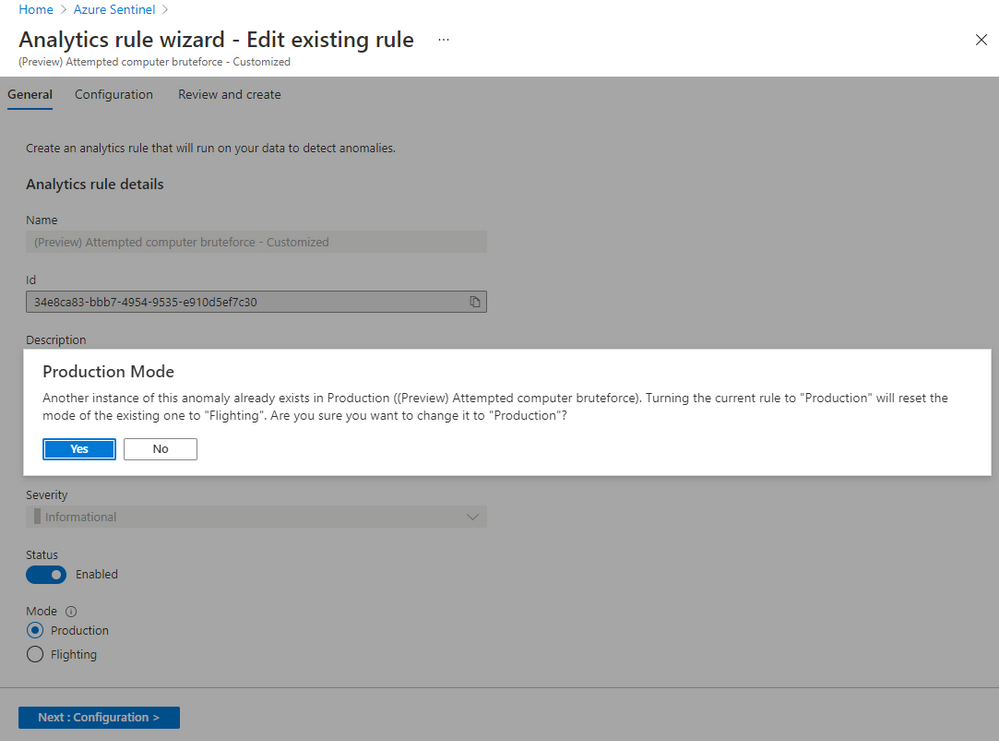Open the Review and create tab
The width and height of the screenshot is (999, 741).
229,94
